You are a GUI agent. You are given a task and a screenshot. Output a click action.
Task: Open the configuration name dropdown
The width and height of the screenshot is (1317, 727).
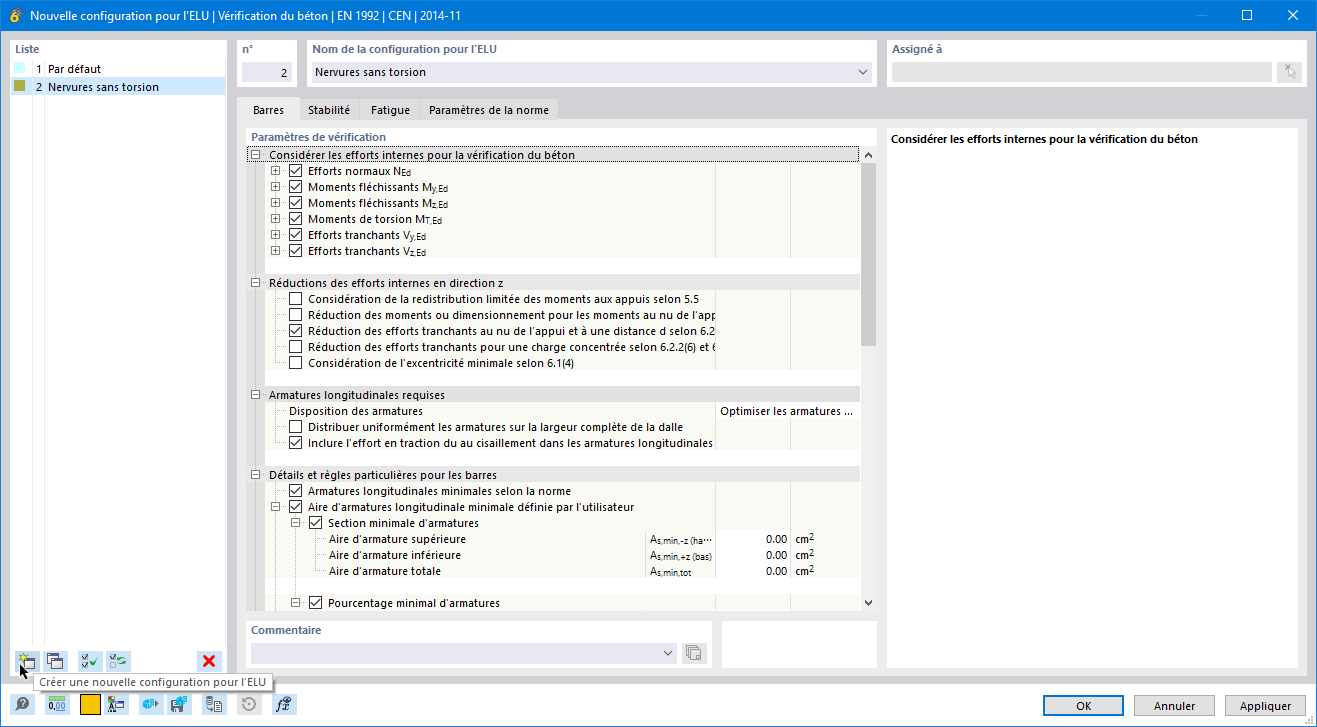point(864,71)
